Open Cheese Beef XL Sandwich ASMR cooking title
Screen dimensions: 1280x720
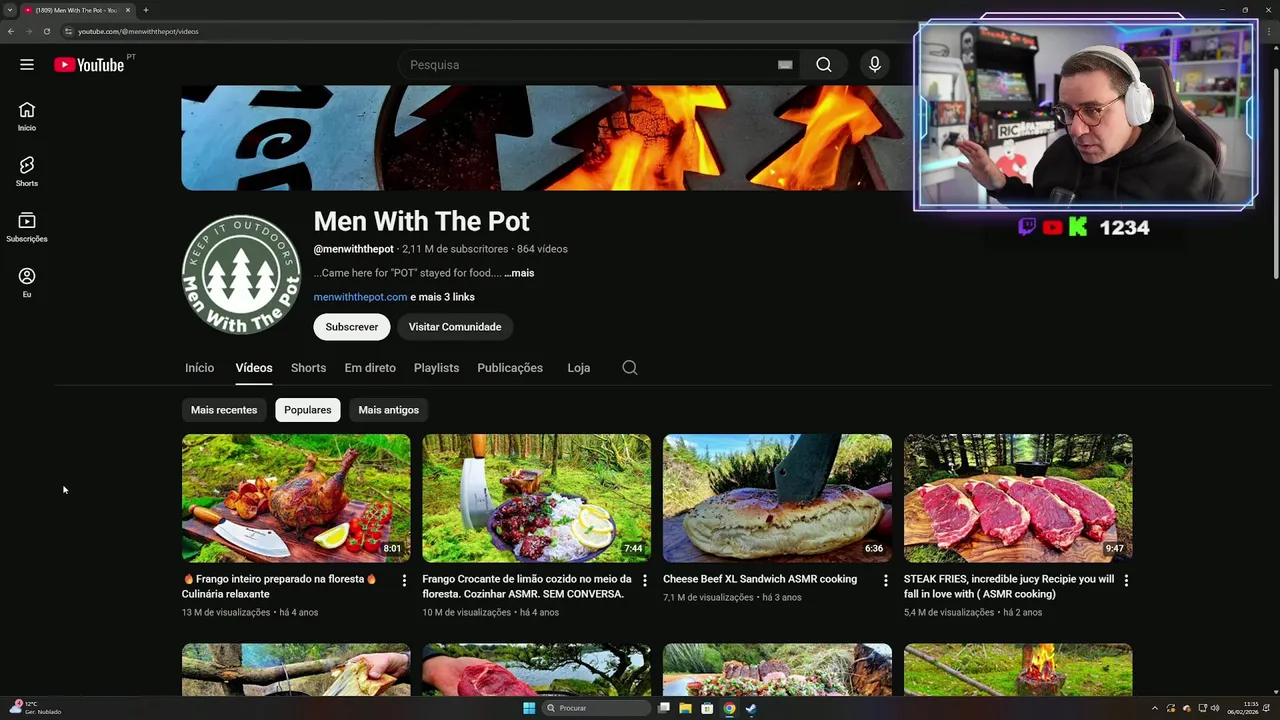click(760, 579)
